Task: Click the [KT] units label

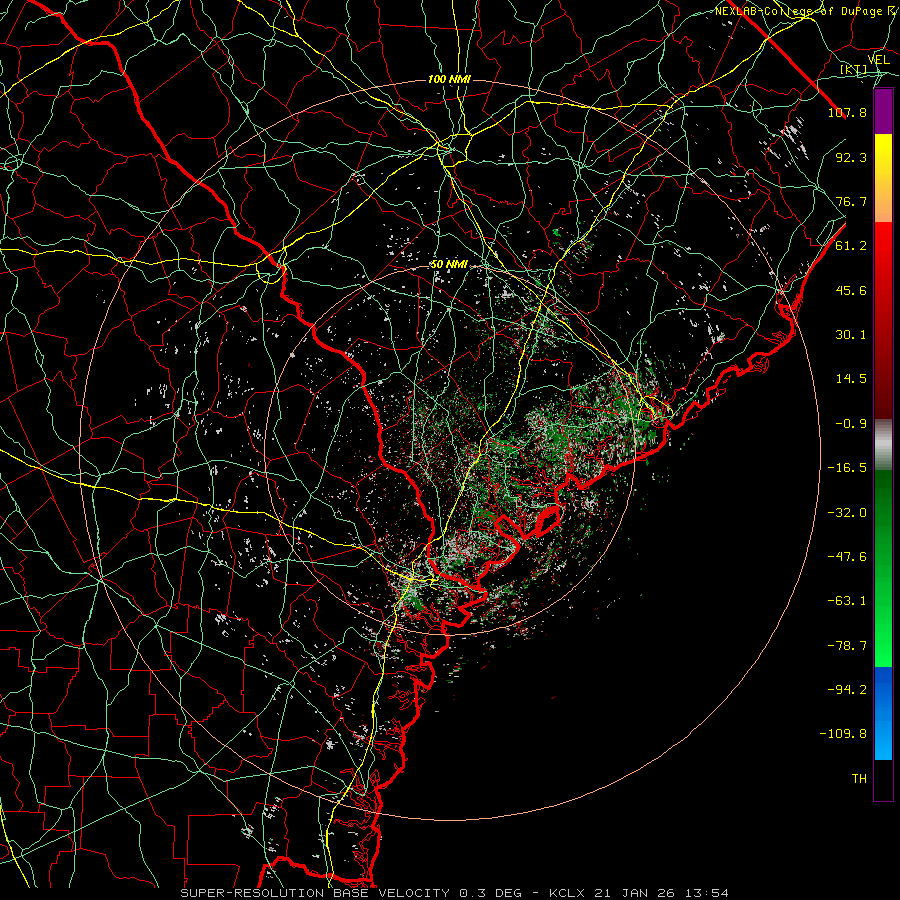Action: [x=853, y=70]
